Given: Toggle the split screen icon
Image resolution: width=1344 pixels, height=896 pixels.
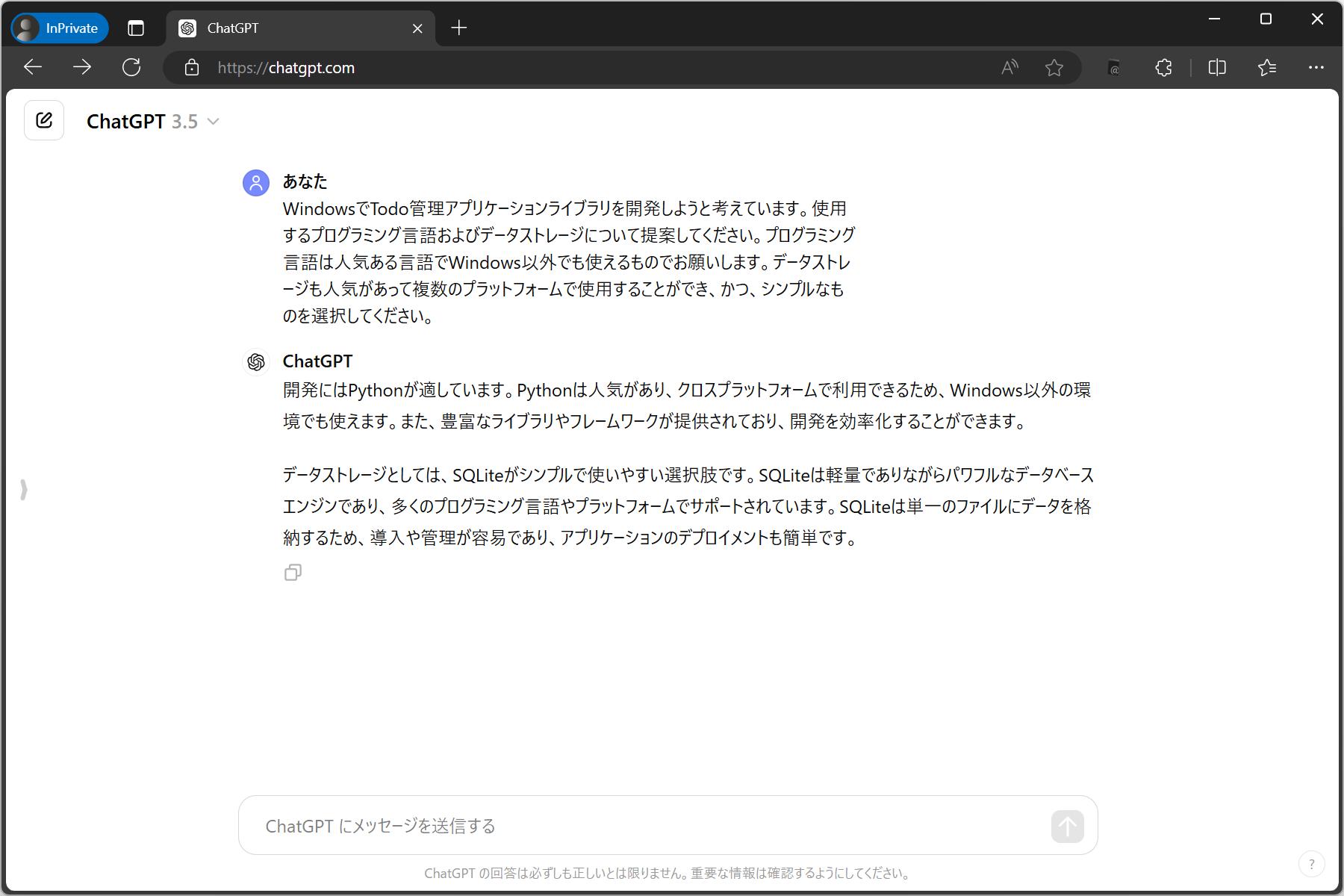Looking at the screenshot, I should pos(1217,67).
